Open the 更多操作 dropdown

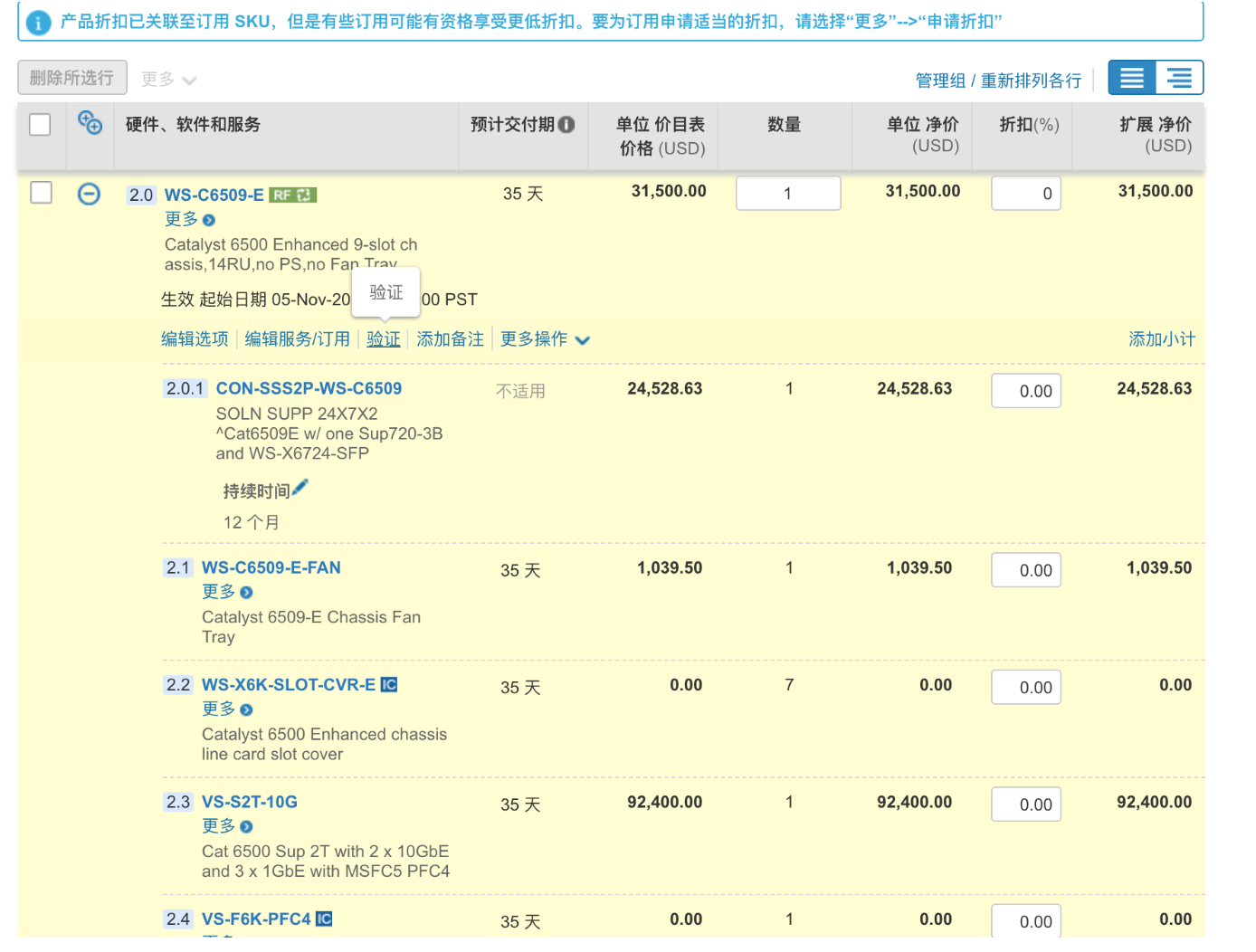tap(545, 339)
